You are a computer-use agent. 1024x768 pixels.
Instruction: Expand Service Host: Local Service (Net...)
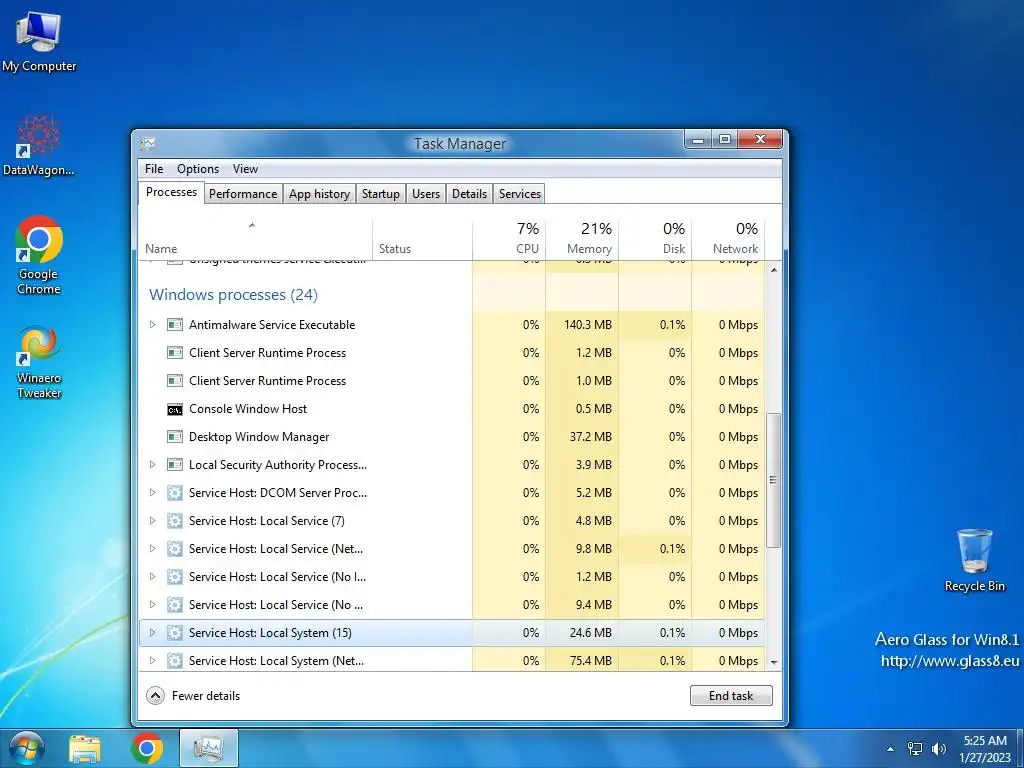[152, 549]
